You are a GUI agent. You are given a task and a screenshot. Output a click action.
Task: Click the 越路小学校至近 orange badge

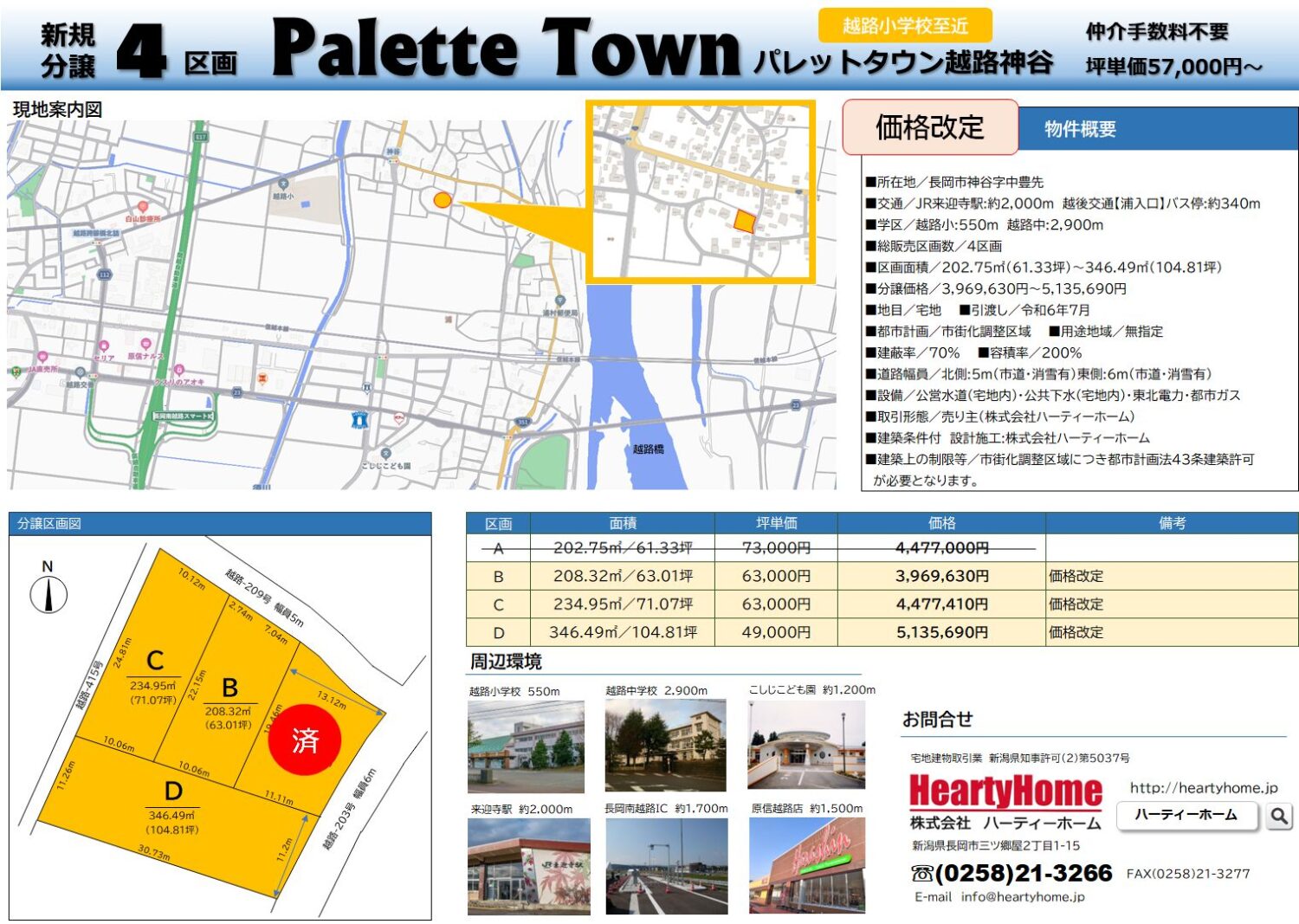904,26
